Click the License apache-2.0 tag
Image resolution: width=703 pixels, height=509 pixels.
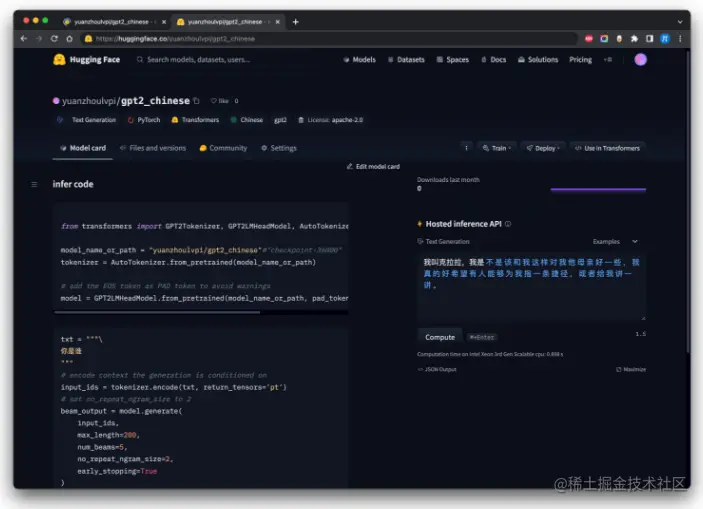click(x=330, y=120)
